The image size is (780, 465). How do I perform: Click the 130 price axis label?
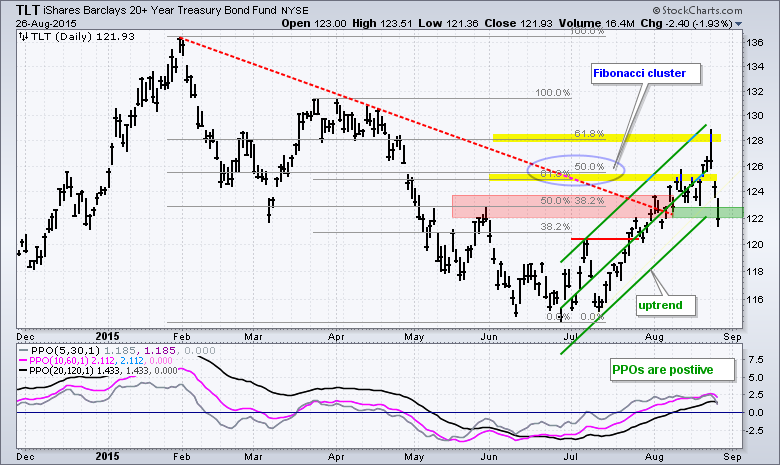coord(755,115)
